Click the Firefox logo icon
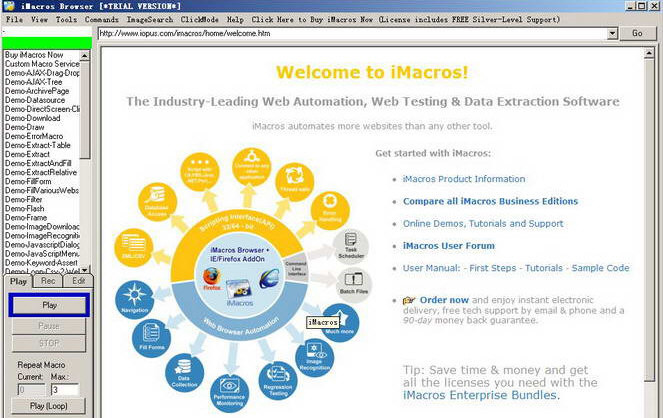The image size is (663, 418). 211,279
